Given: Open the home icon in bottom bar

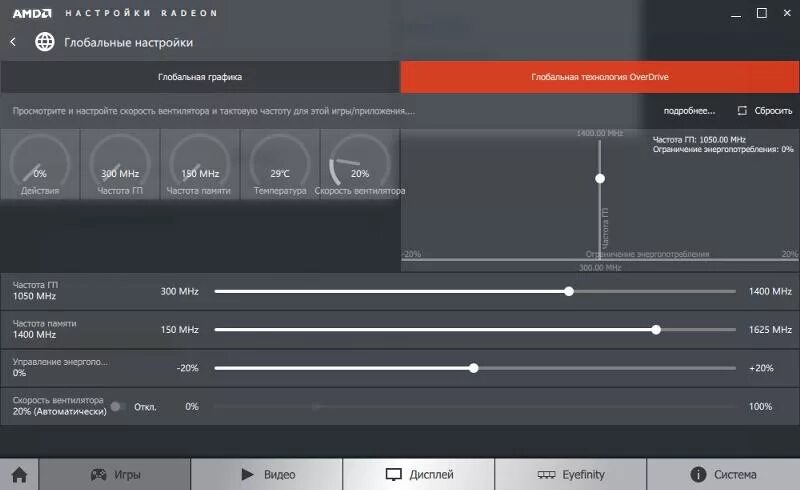Looking at the screenshot, I should click(x=19, y=475).
